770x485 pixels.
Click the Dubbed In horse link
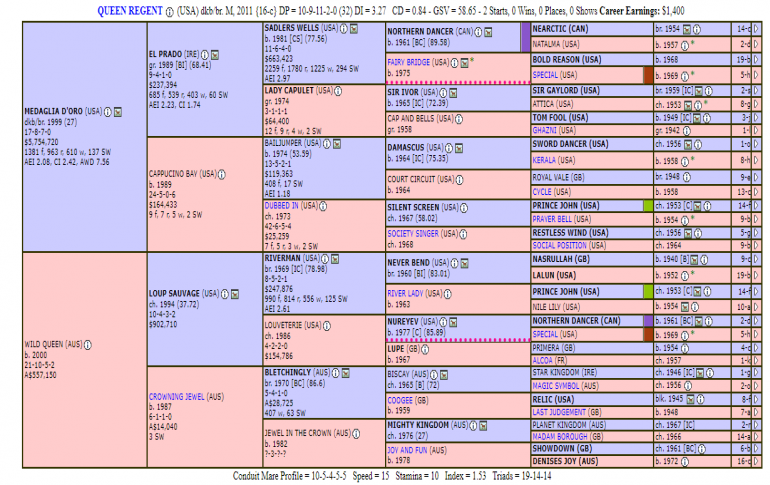coord(281,206)
